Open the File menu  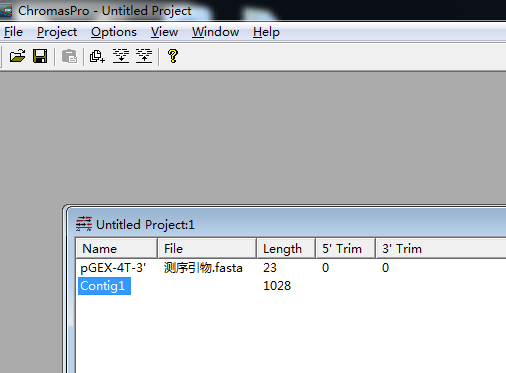(x=13, y=32)
